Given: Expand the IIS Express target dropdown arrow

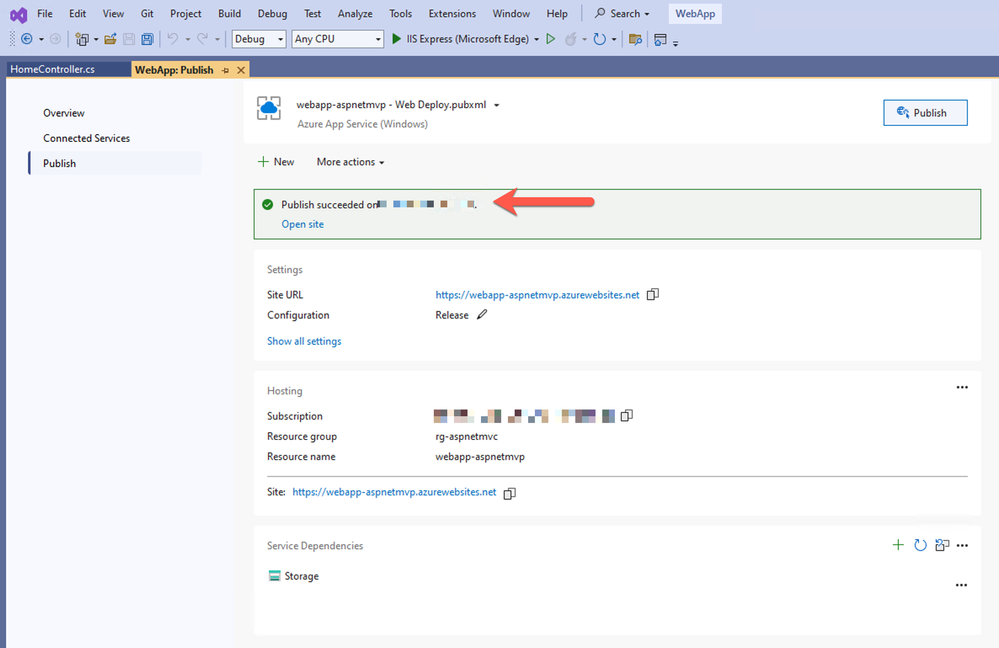Looking at the screenshot, I should (x=536, y=40).
